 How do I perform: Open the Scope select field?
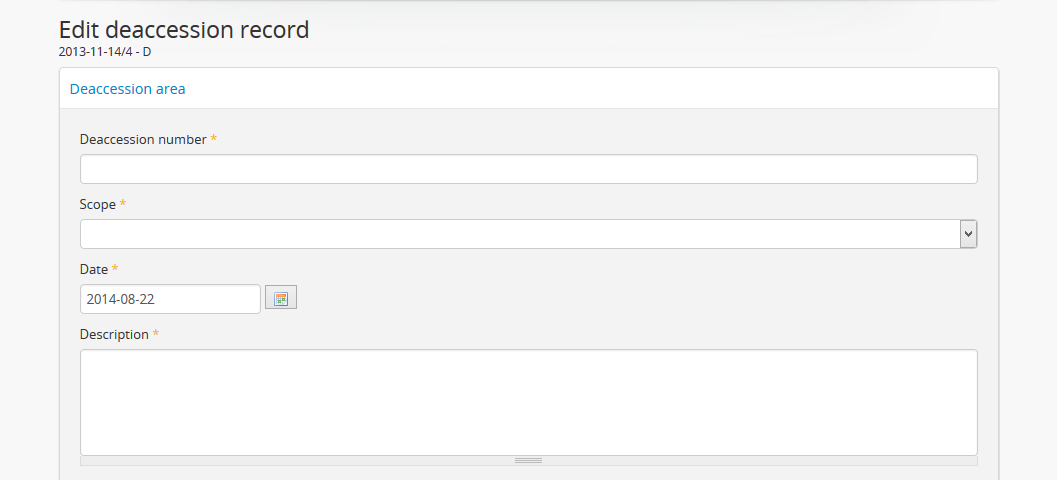tap(520, 234)
